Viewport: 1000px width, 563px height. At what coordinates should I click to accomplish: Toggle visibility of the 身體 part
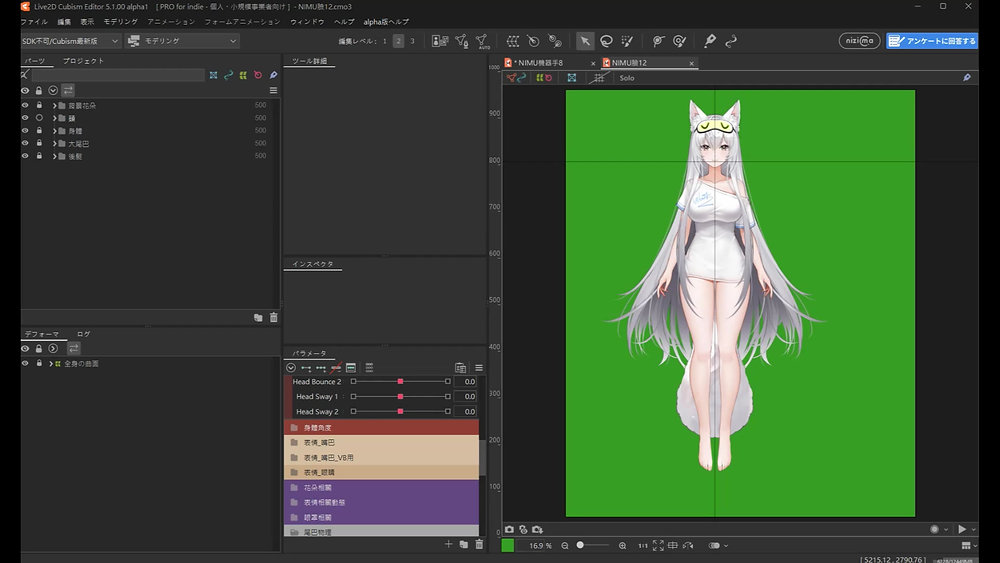tap(25, 131)
